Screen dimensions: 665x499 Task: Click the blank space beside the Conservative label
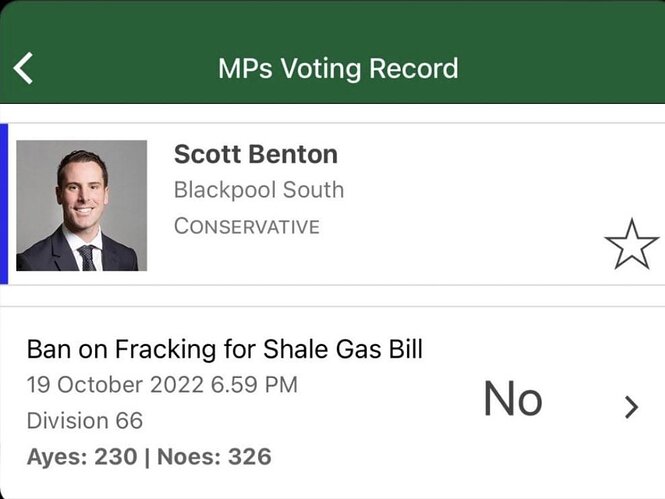pos(458,226)
